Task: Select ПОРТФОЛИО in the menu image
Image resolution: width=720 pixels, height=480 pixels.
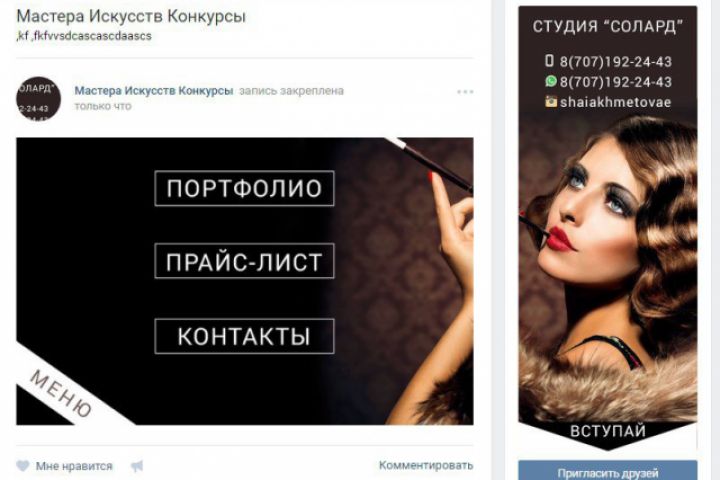Action: tap(244, 188)
